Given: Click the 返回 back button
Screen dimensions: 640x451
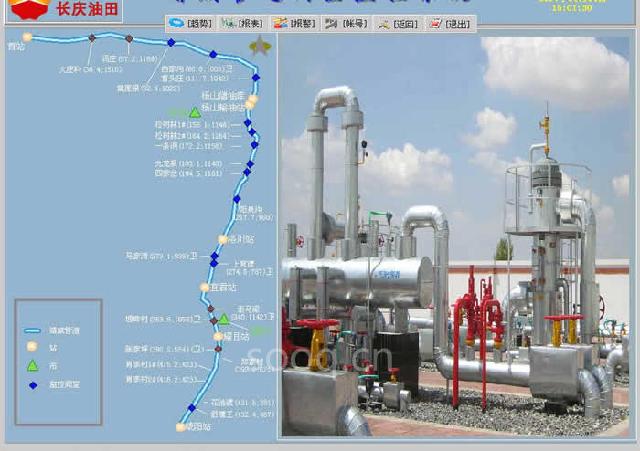Looking at the screenshot, I should click(398, 23).
